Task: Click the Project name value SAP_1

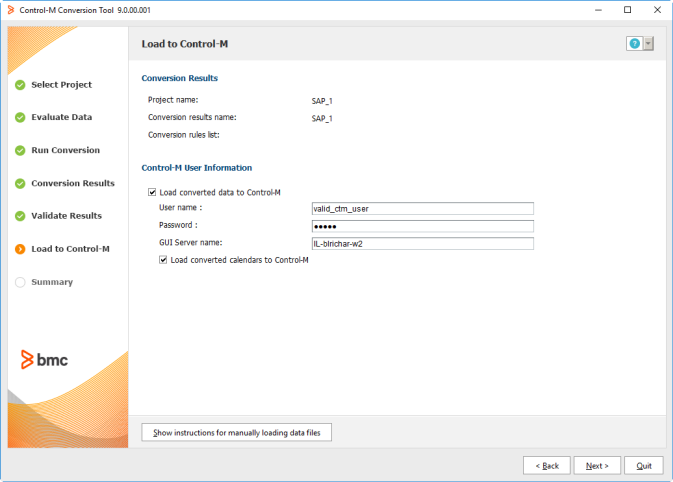Action: (x=322, y=101)
